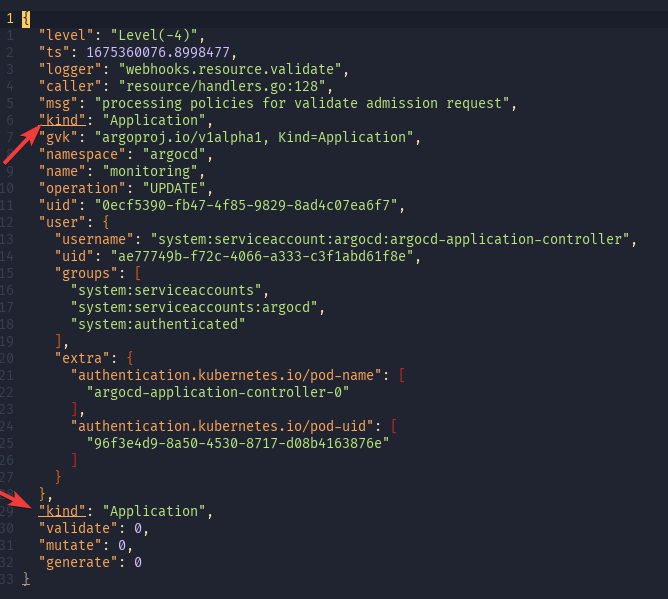This screenshot has height=599, width=668.
Task: Click the "resource/handlers.go:128" caller value
Action: coord(222,86)
